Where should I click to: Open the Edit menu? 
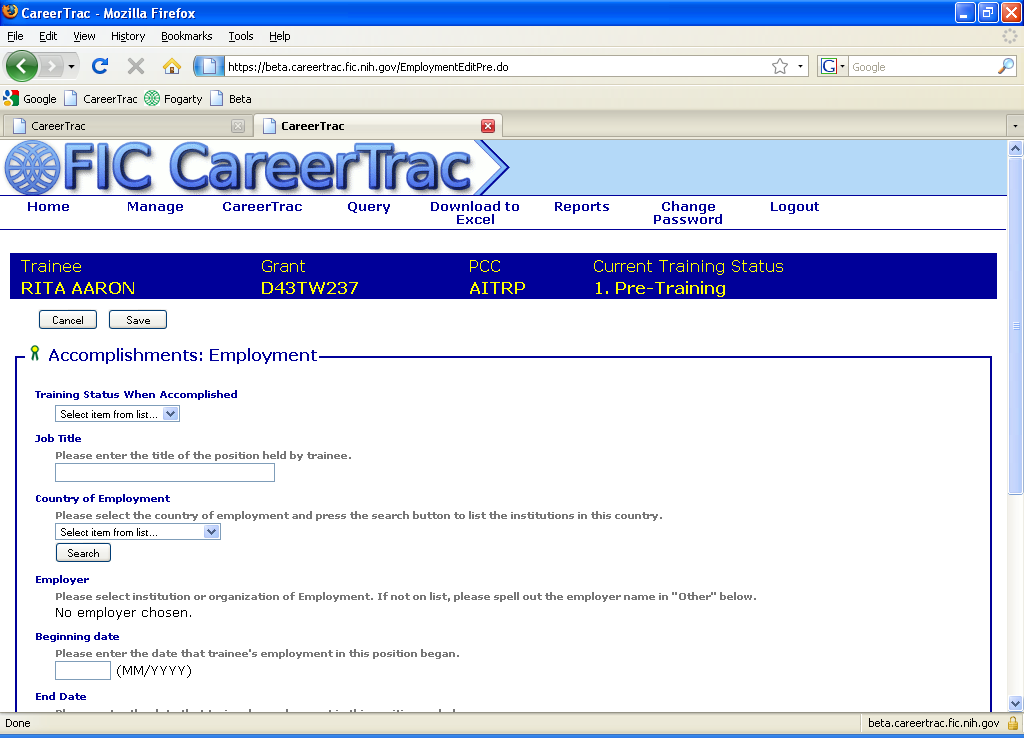coord(48,36)
